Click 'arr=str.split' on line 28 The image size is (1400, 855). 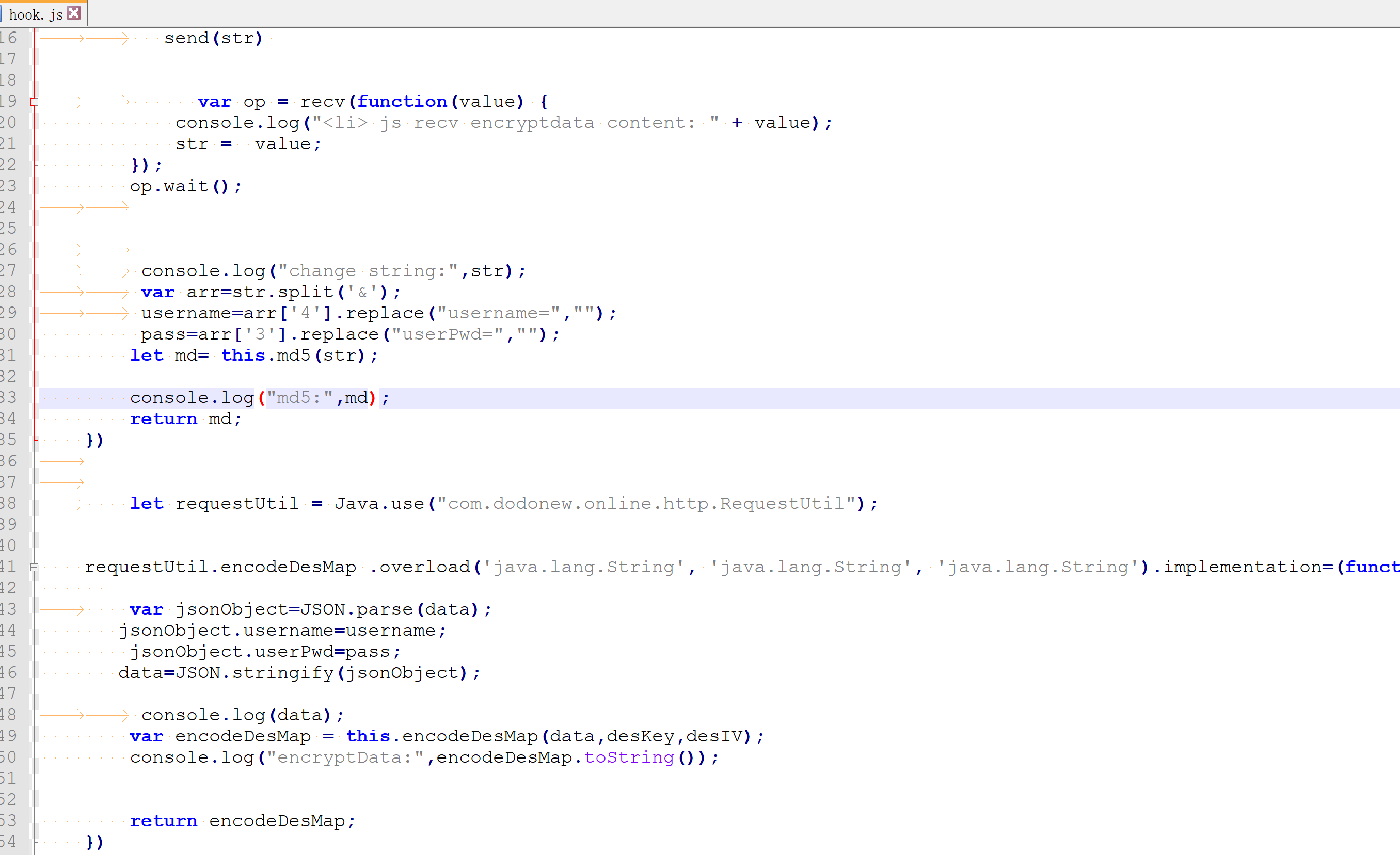click(260, 292)
